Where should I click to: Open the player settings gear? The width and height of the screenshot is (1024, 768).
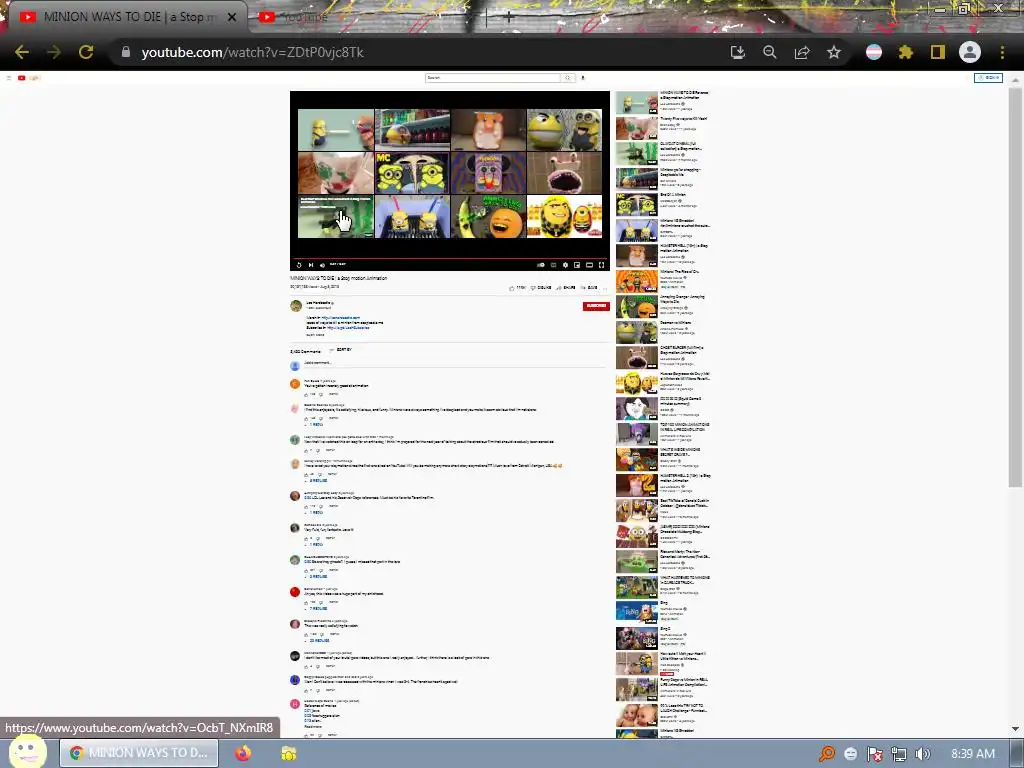(x=566, y=264)
